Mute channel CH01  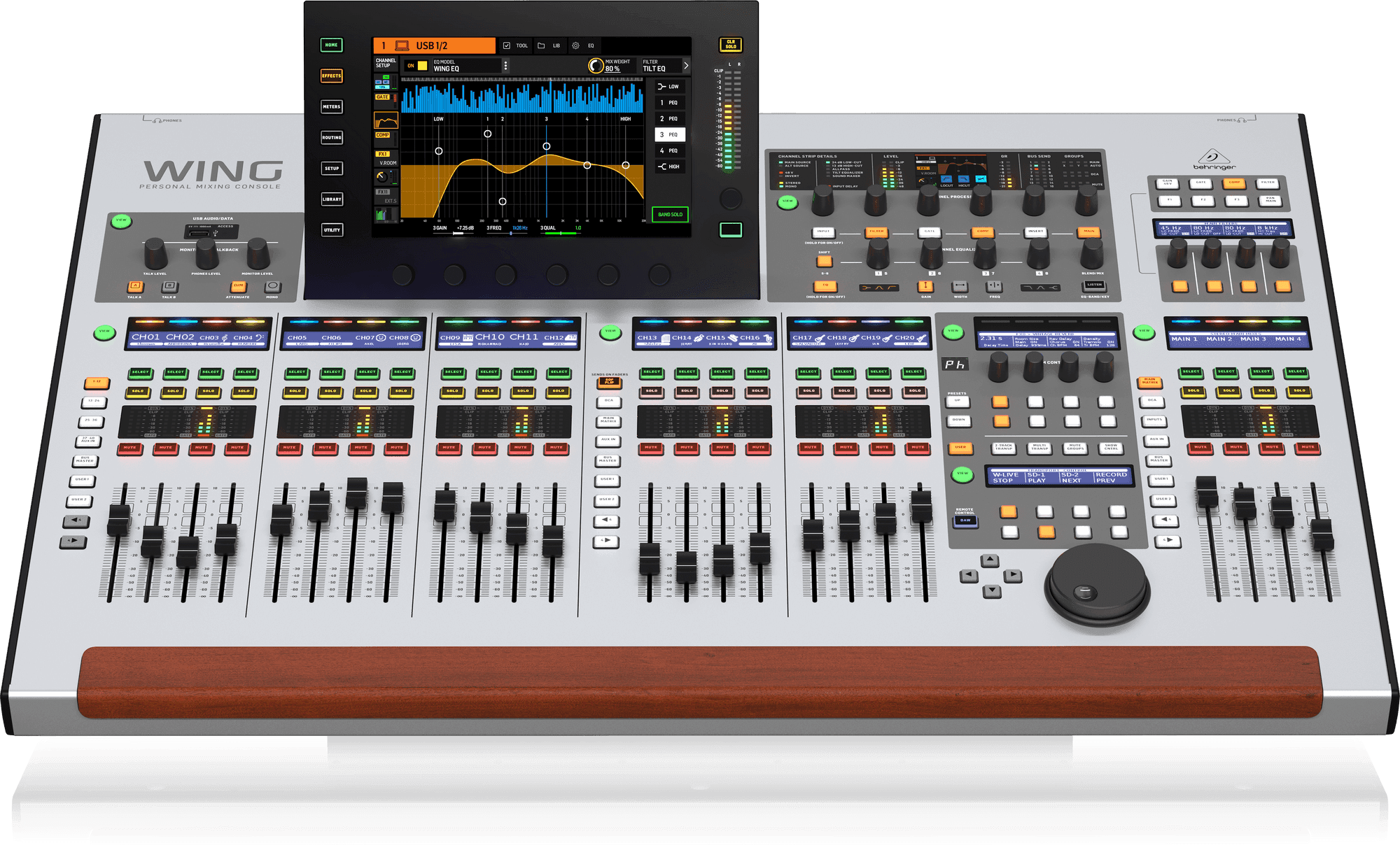coord(130,448)
